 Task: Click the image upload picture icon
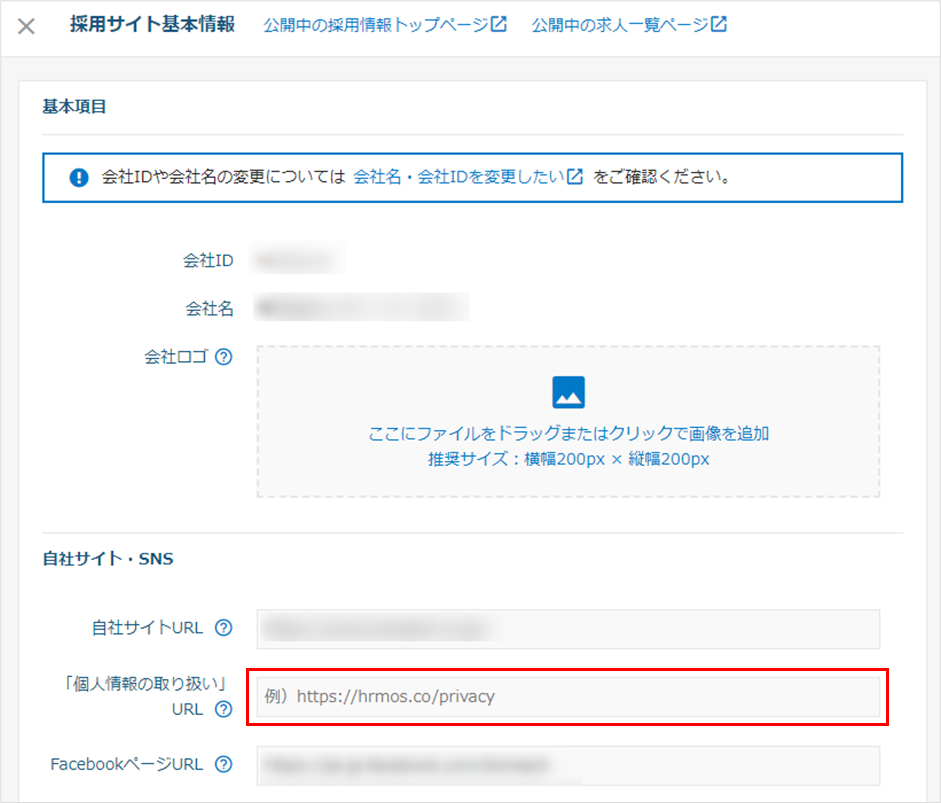(x=568, y=392)
